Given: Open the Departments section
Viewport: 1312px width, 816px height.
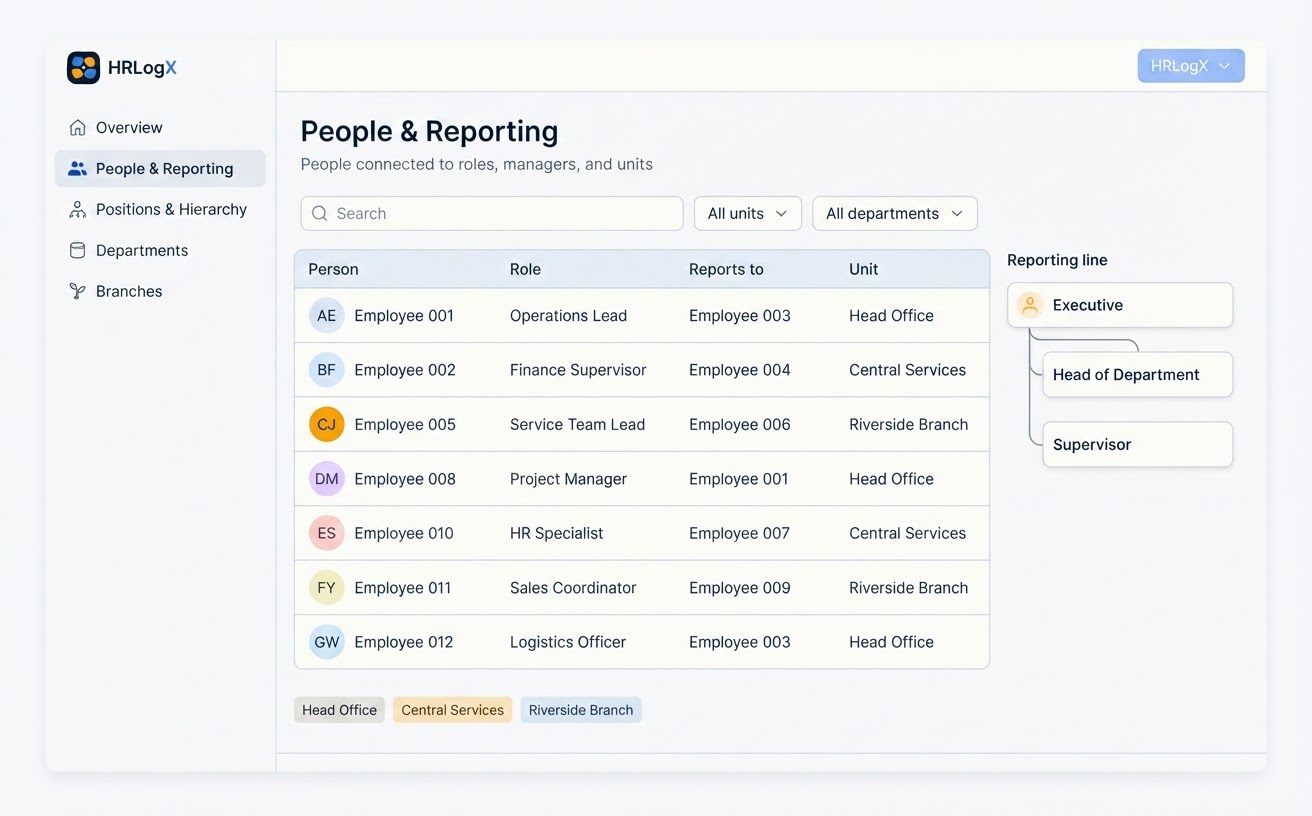Looking at the screenshot, I should (x=160, y=251).
